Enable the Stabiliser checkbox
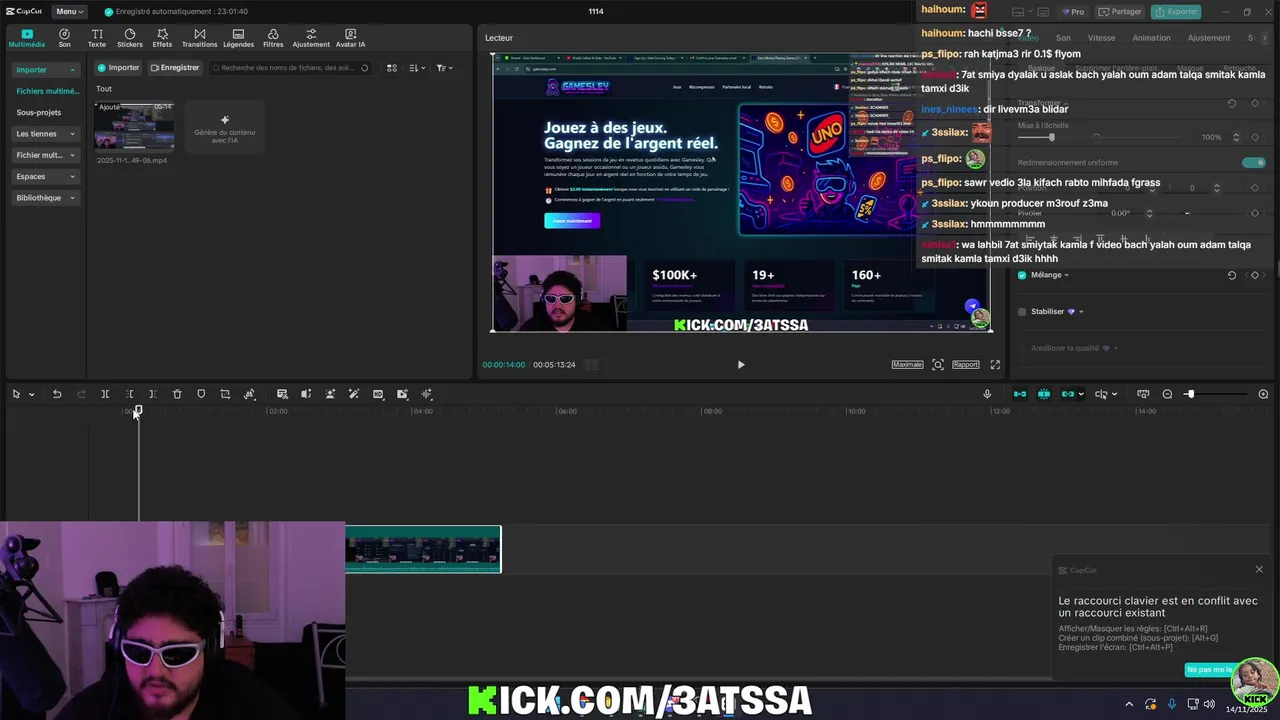1280x720 pixels. pos(1022,312)
